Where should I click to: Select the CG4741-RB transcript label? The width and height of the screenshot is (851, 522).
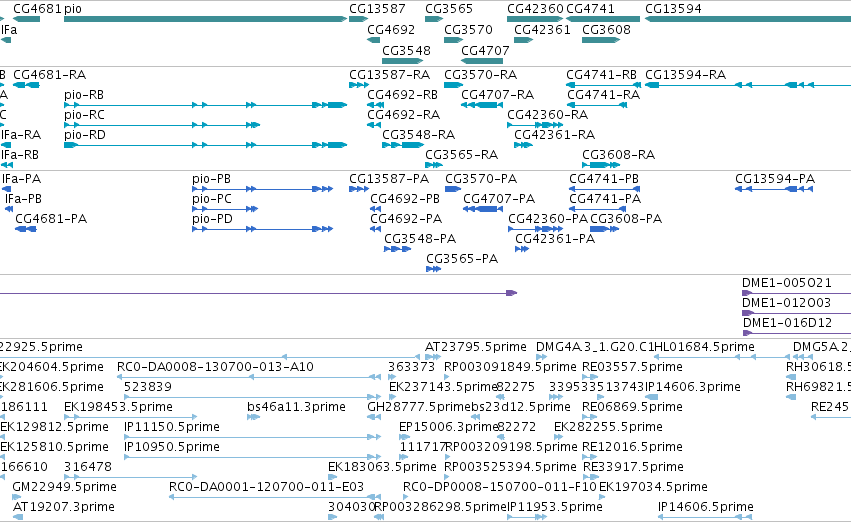[601, 74]
